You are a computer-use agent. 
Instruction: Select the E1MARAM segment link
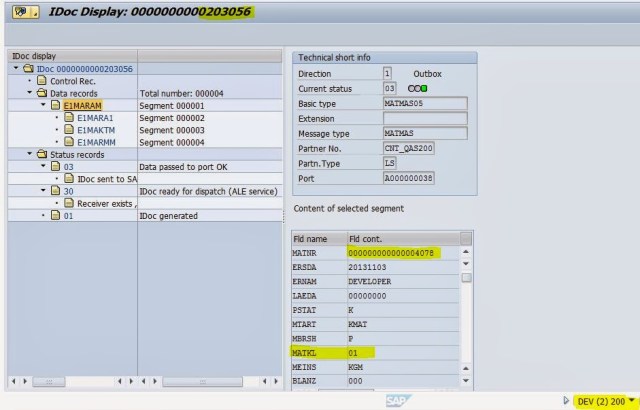(x=82, y=106)
